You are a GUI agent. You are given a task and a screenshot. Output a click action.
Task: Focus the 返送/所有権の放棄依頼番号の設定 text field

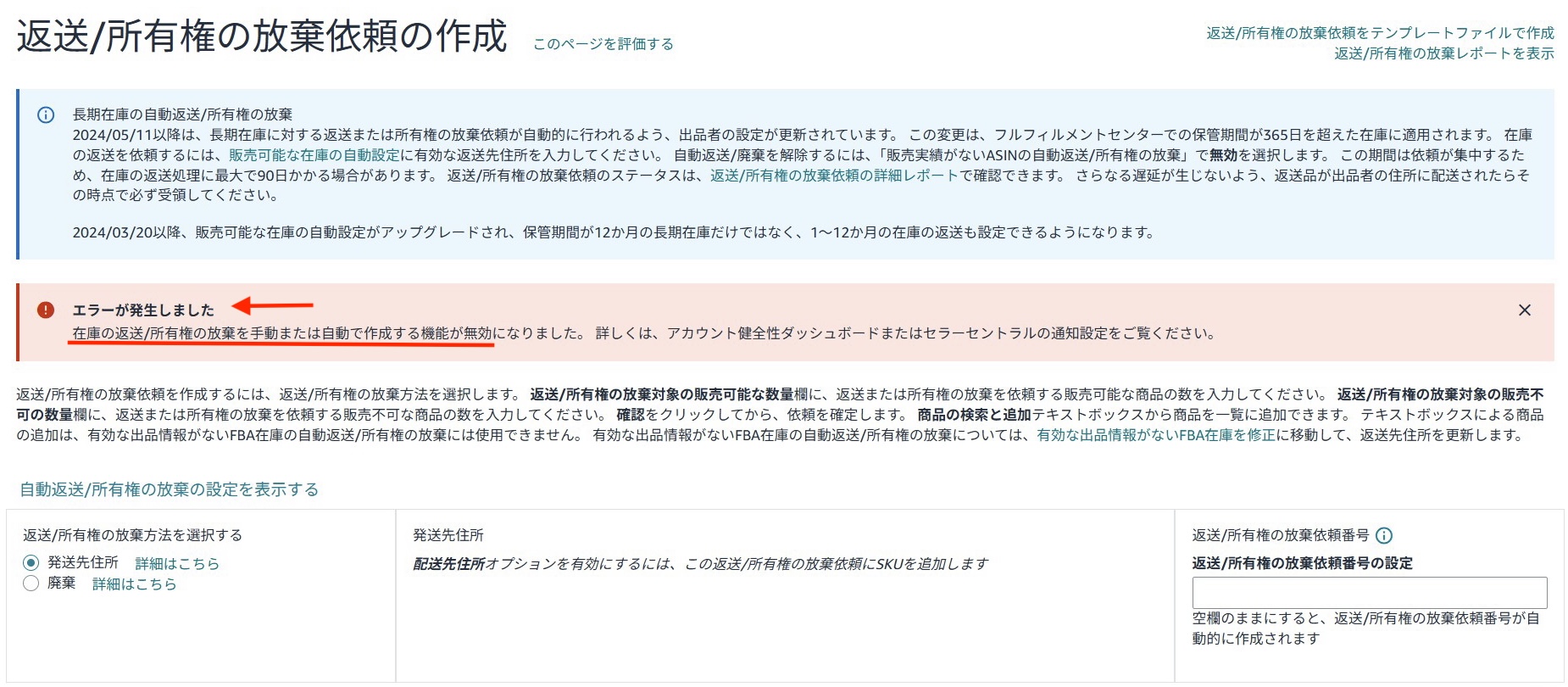[1369, 592]
